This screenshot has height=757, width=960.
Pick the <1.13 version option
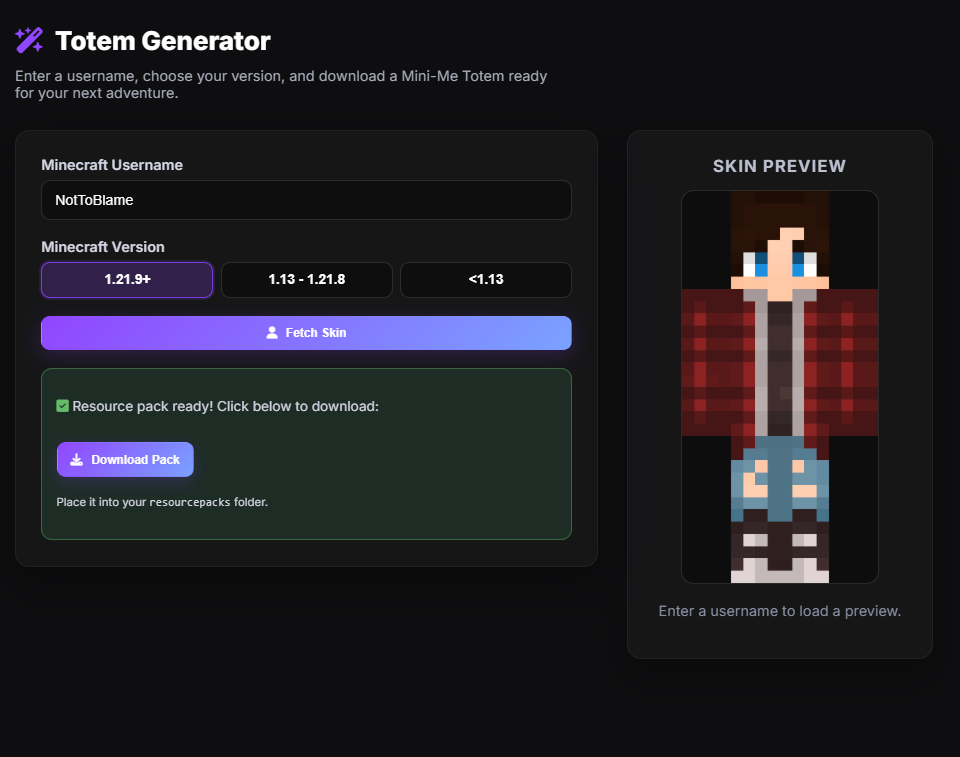point(486,280)
